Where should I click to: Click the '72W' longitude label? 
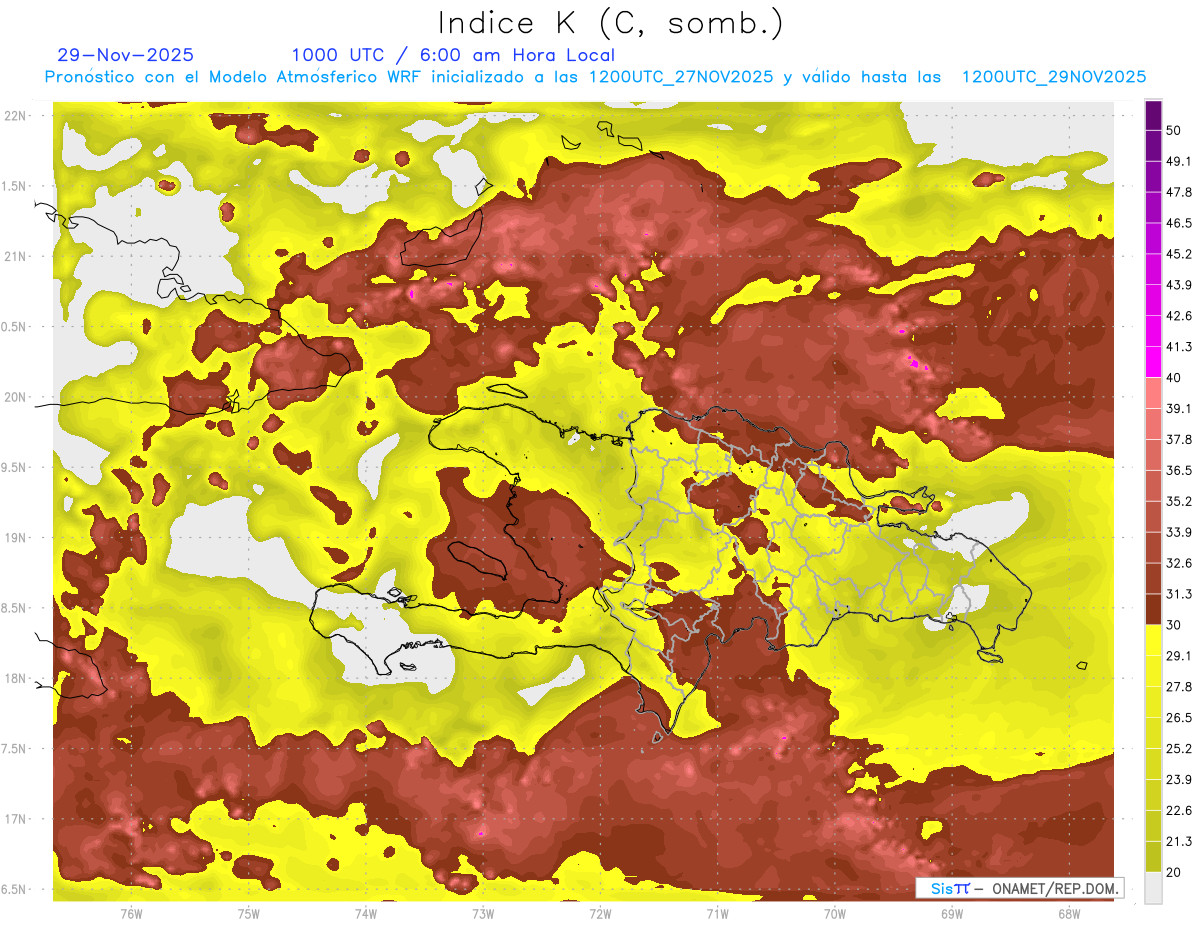pyautogui.click(x=600, y=914)
